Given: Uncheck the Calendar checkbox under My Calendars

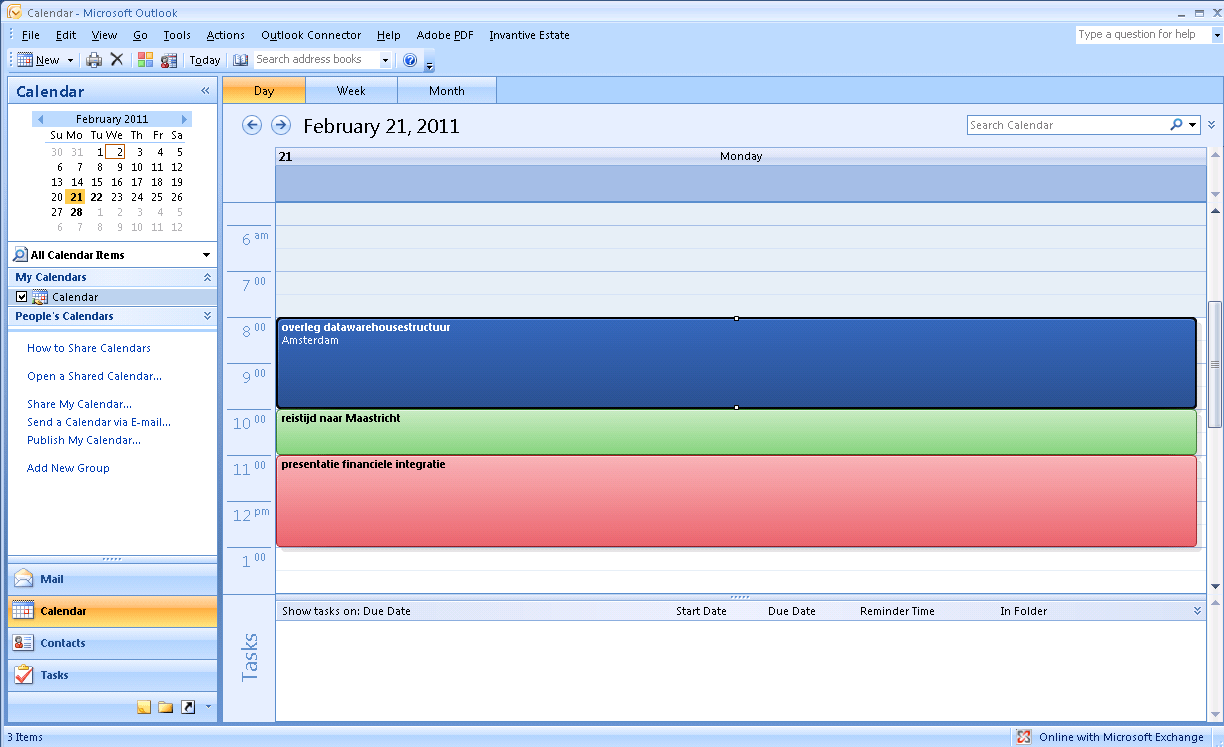Looking at the screenshot, I should (22, 297).
